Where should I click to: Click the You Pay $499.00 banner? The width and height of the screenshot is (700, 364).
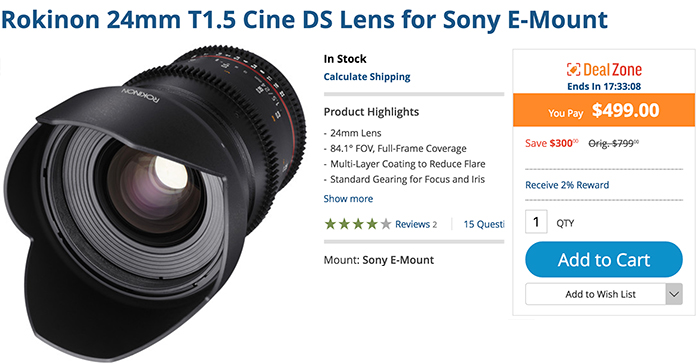coord(604,110)
